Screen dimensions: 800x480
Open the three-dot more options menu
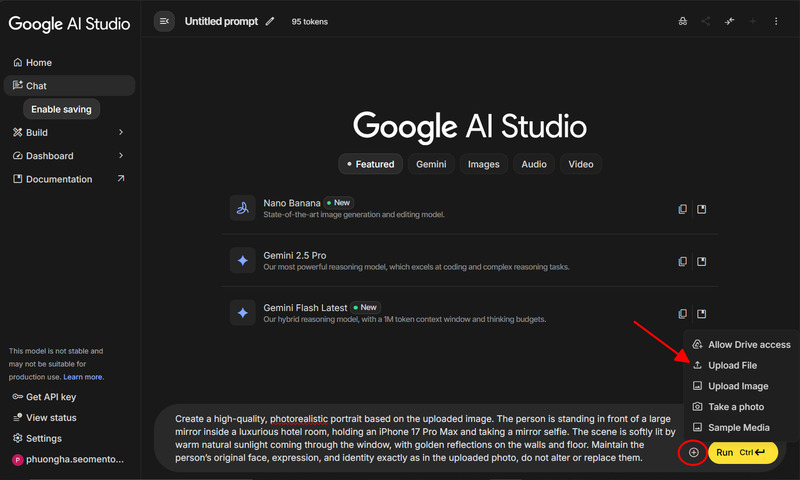(776, 21)
